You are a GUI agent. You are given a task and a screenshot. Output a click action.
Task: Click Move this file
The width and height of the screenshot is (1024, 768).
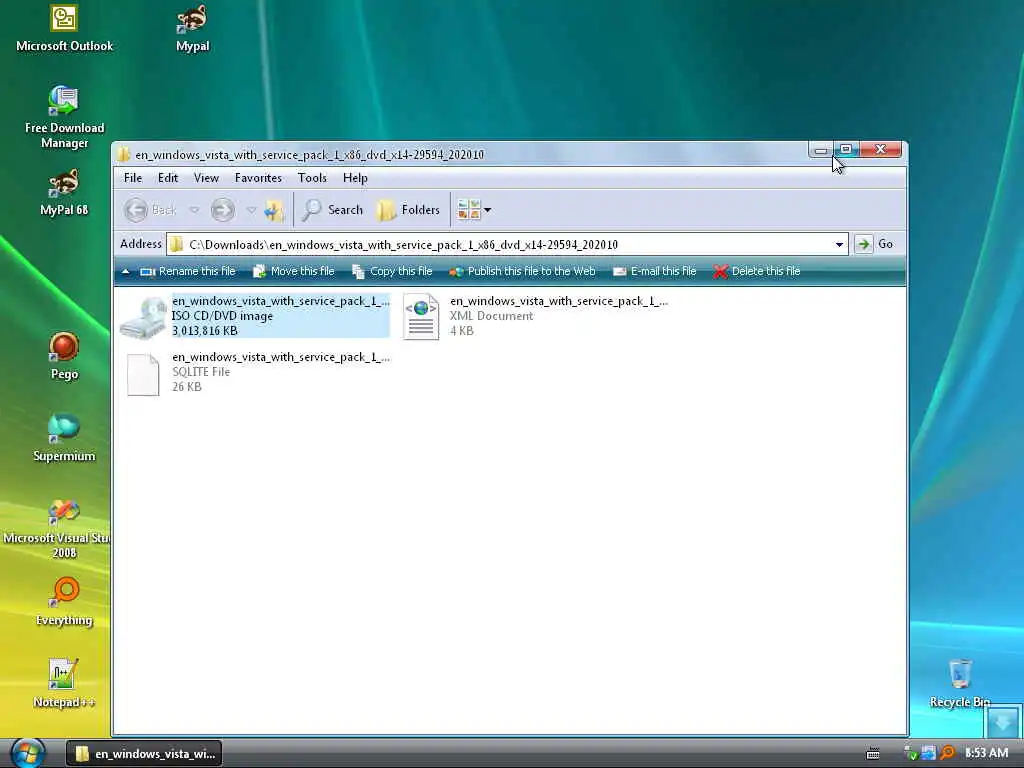pos(293,271)
